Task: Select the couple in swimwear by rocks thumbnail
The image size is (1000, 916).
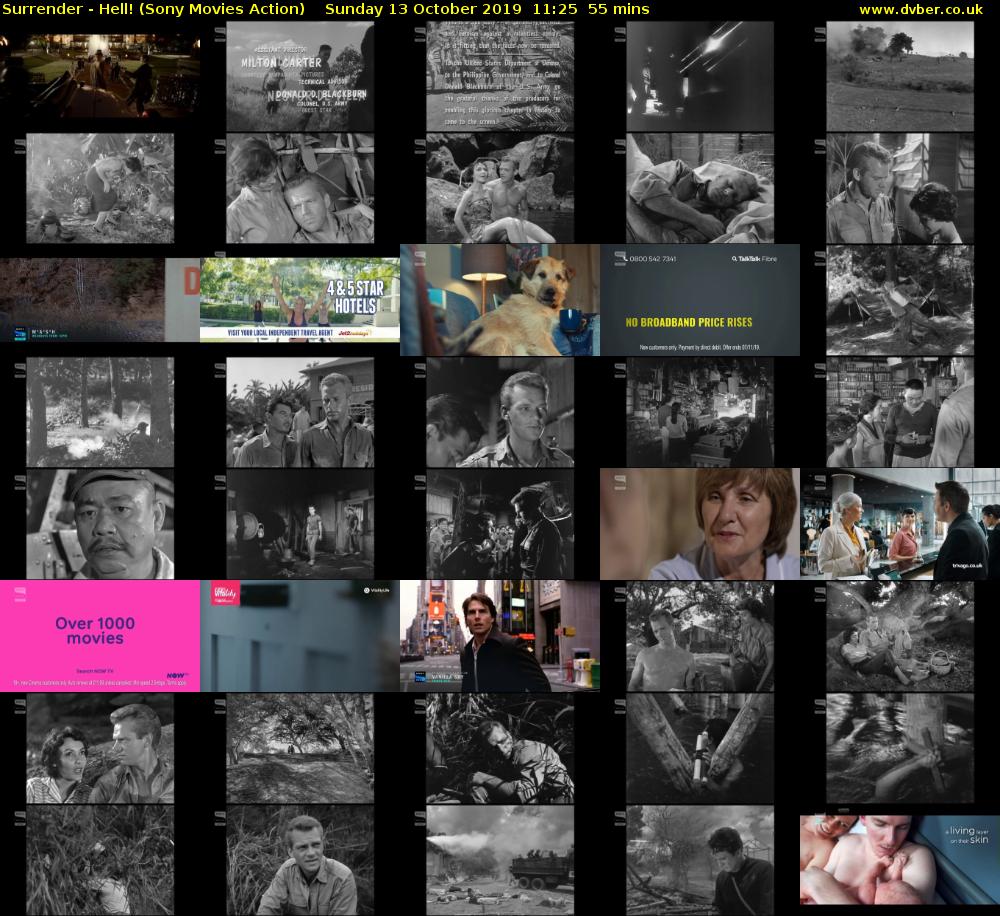Action: [500, 188]
